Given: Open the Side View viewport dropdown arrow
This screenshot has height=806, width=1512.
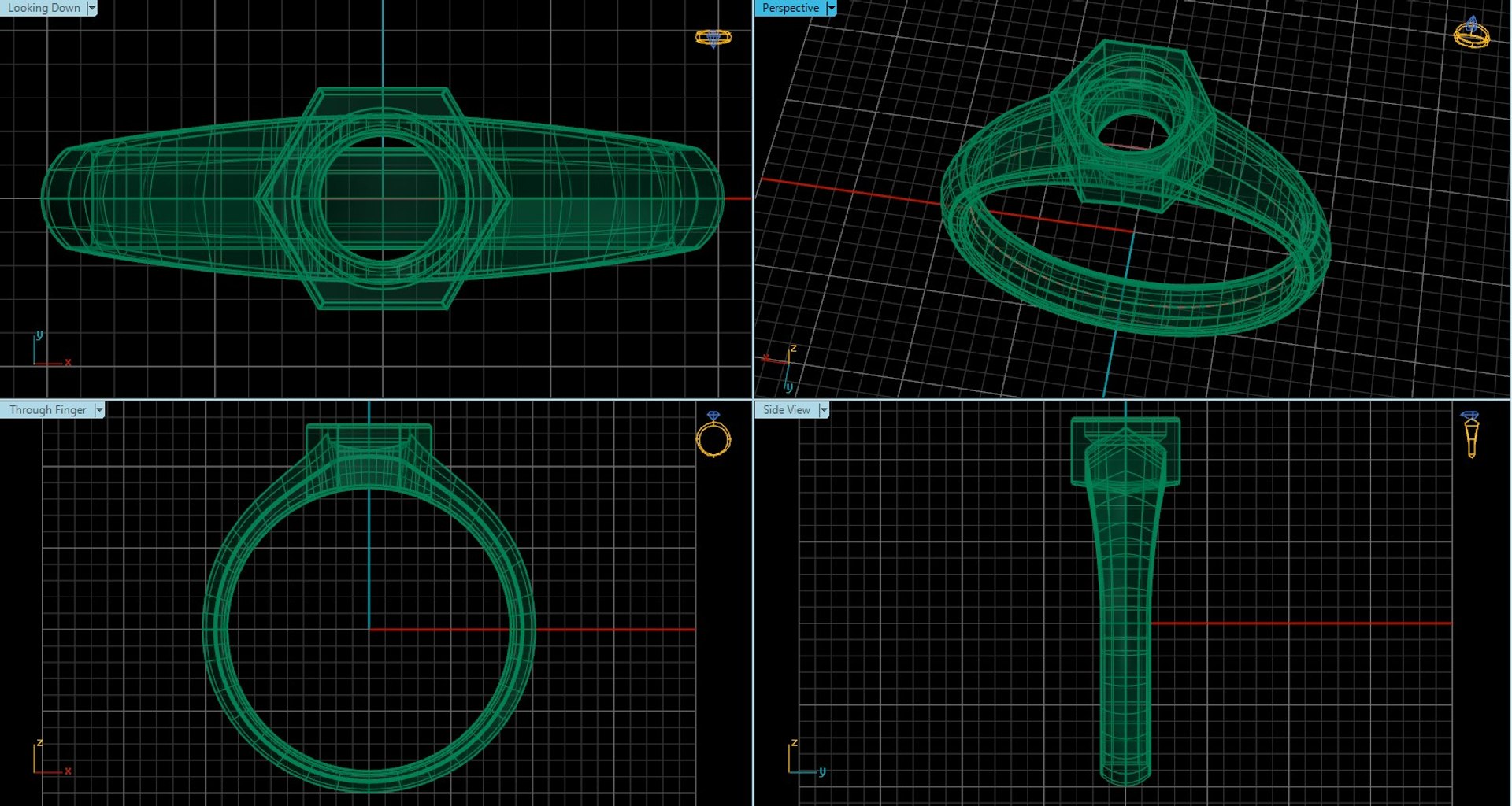Looking at the screenshot, I should (x=824, y=410).
